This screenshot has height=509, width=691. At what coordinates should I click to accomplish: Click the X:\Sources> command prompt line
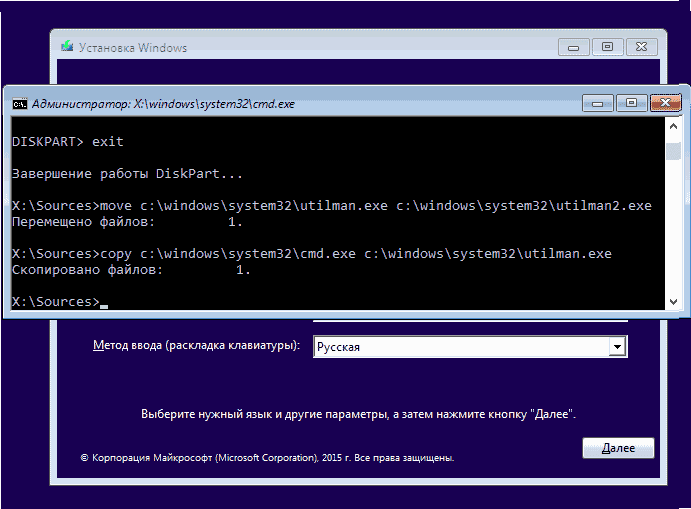point(55,302)
